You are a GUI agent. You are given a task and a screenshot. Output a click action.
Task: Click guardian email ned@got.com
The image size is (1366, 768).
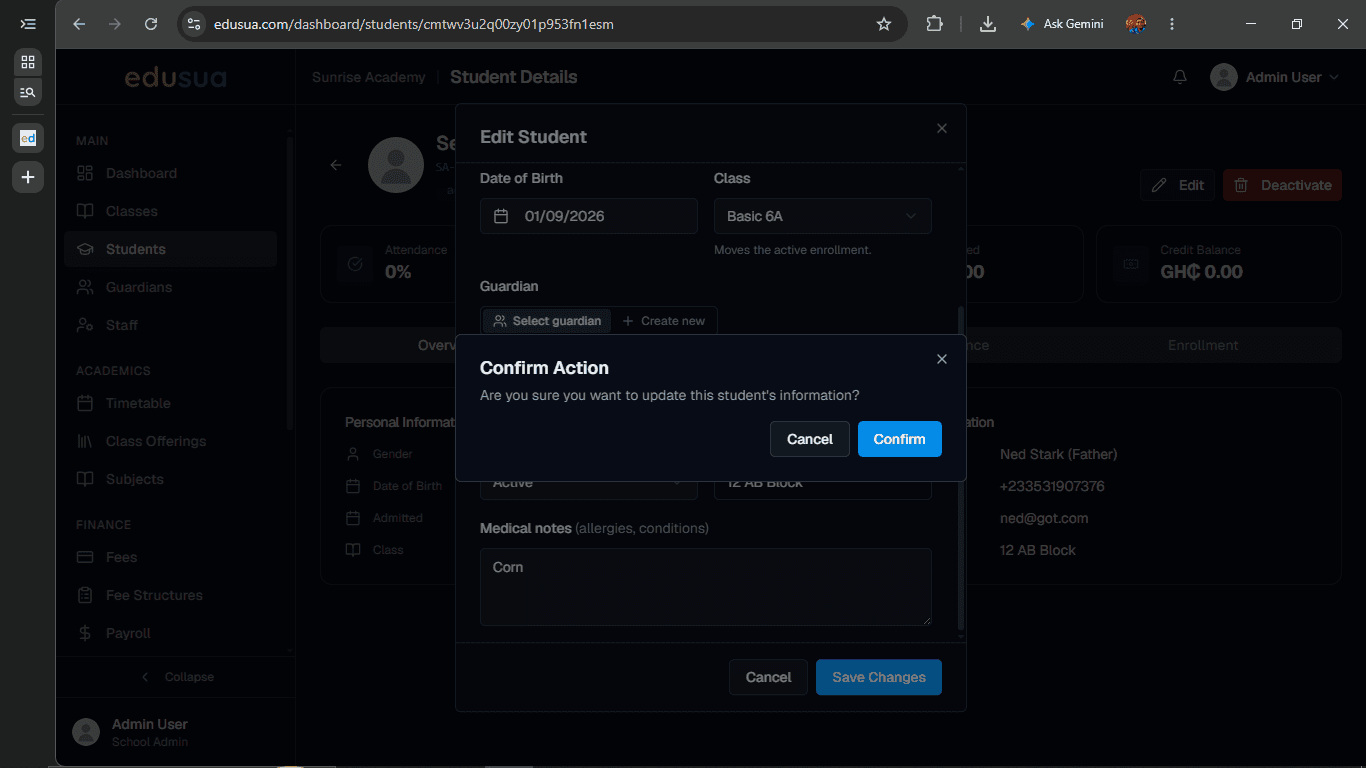(1044, 518)
